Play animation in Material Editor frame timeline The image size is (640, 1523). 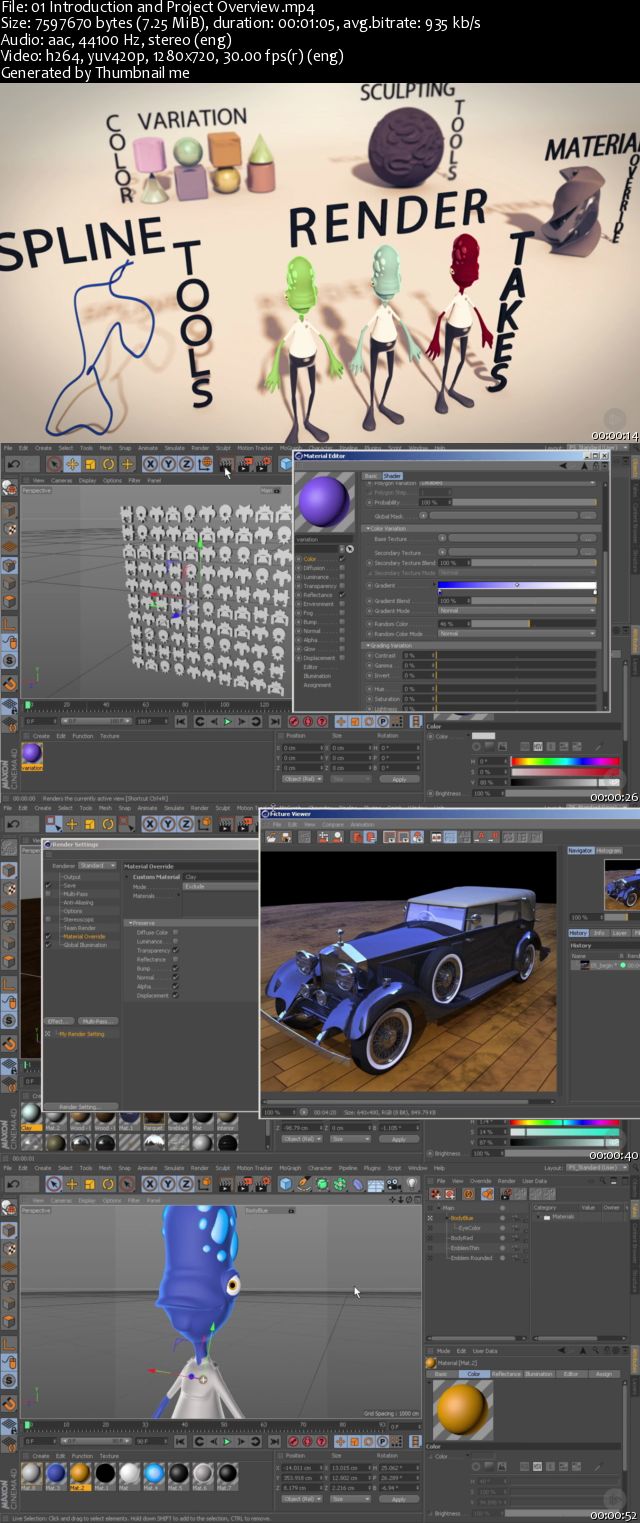(227, 721)
